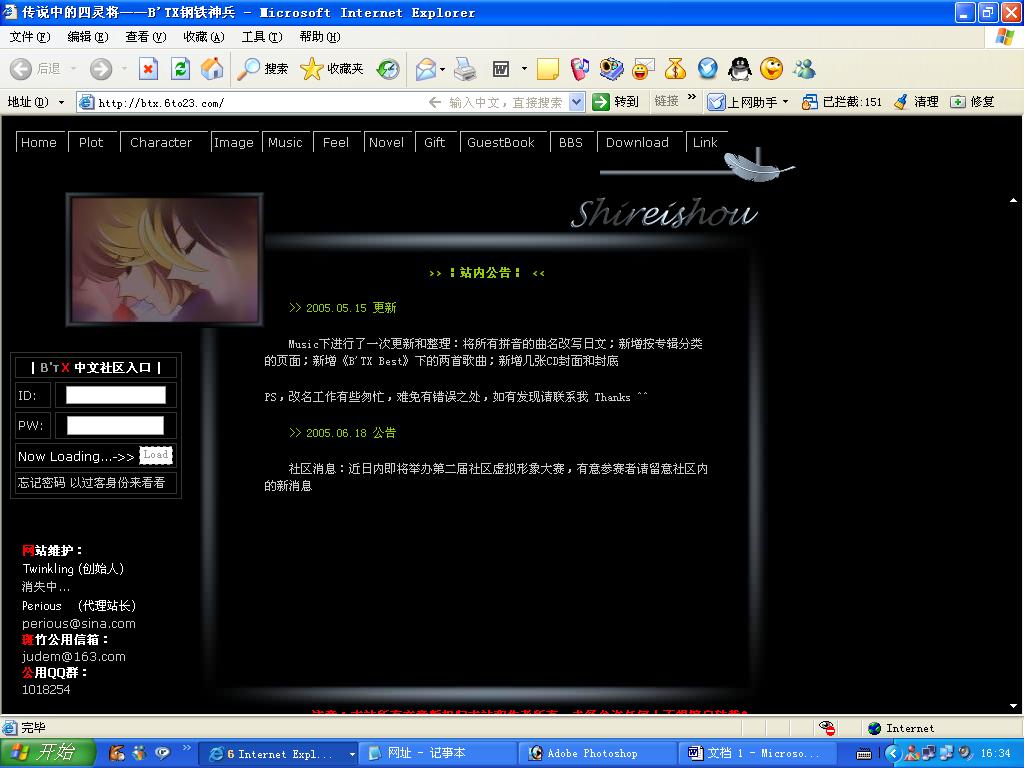Viewport: 1024px width, 768px height.
Task: Click the Edit with Word icon
Action: 501,69
